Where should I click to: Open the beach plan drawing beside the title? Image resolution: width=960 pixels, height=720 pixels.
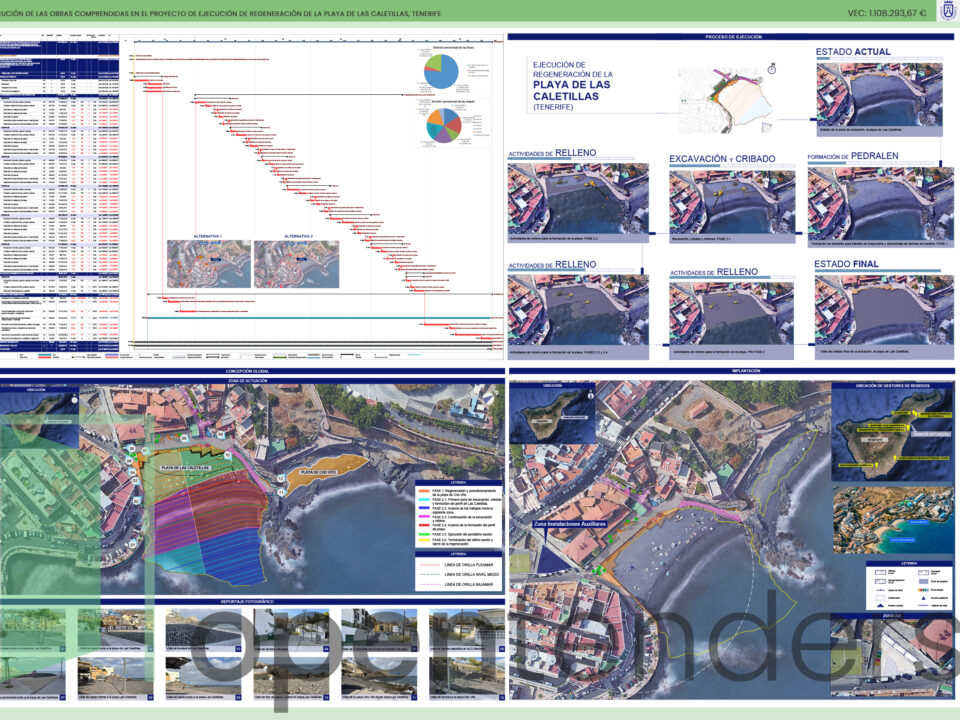tap(727, 98)
